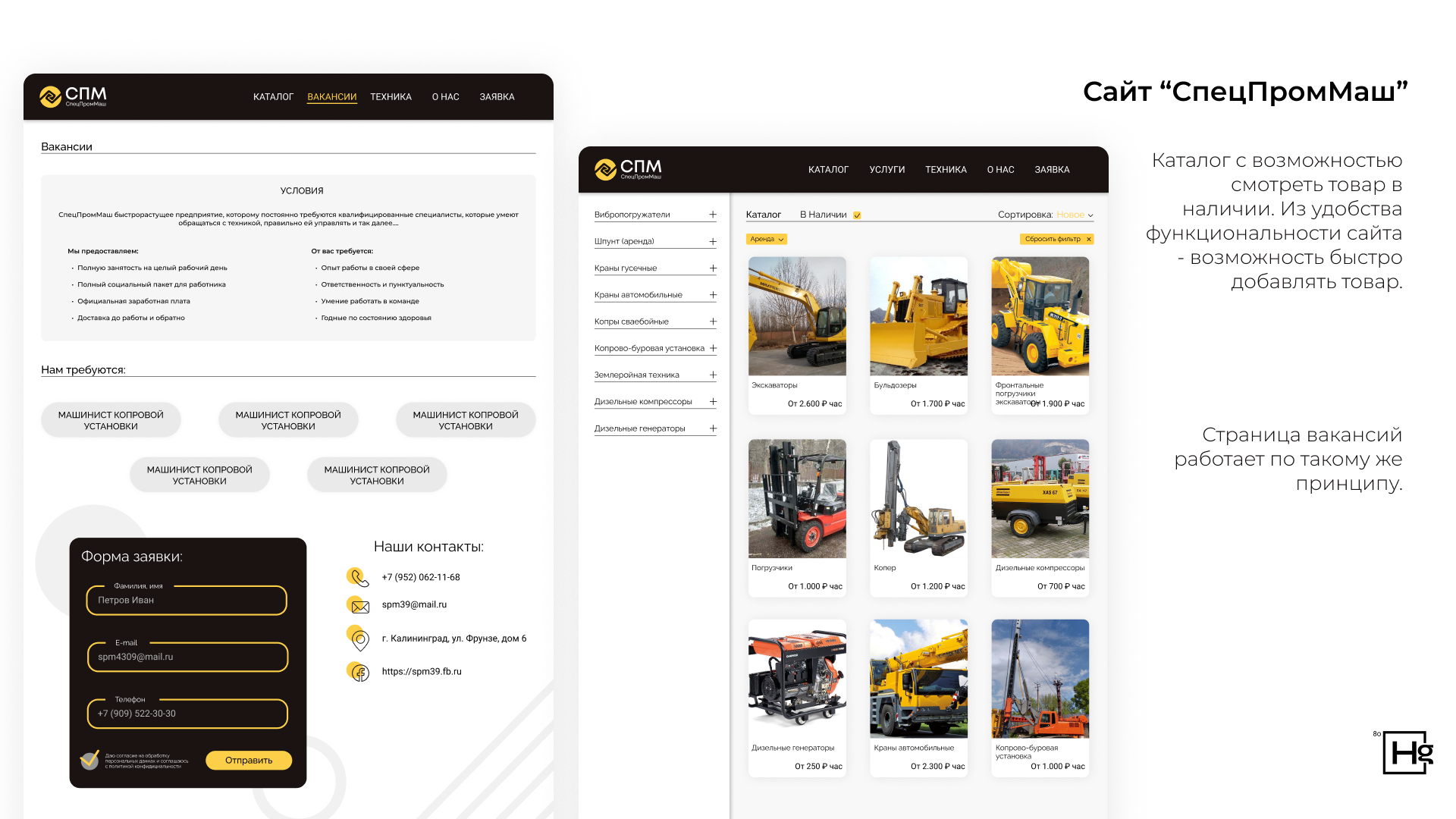Remove filter via X on Сбросить фильтр
Image resolution: width=1456 pixels, height=819 pixels.
(1089, 239)
